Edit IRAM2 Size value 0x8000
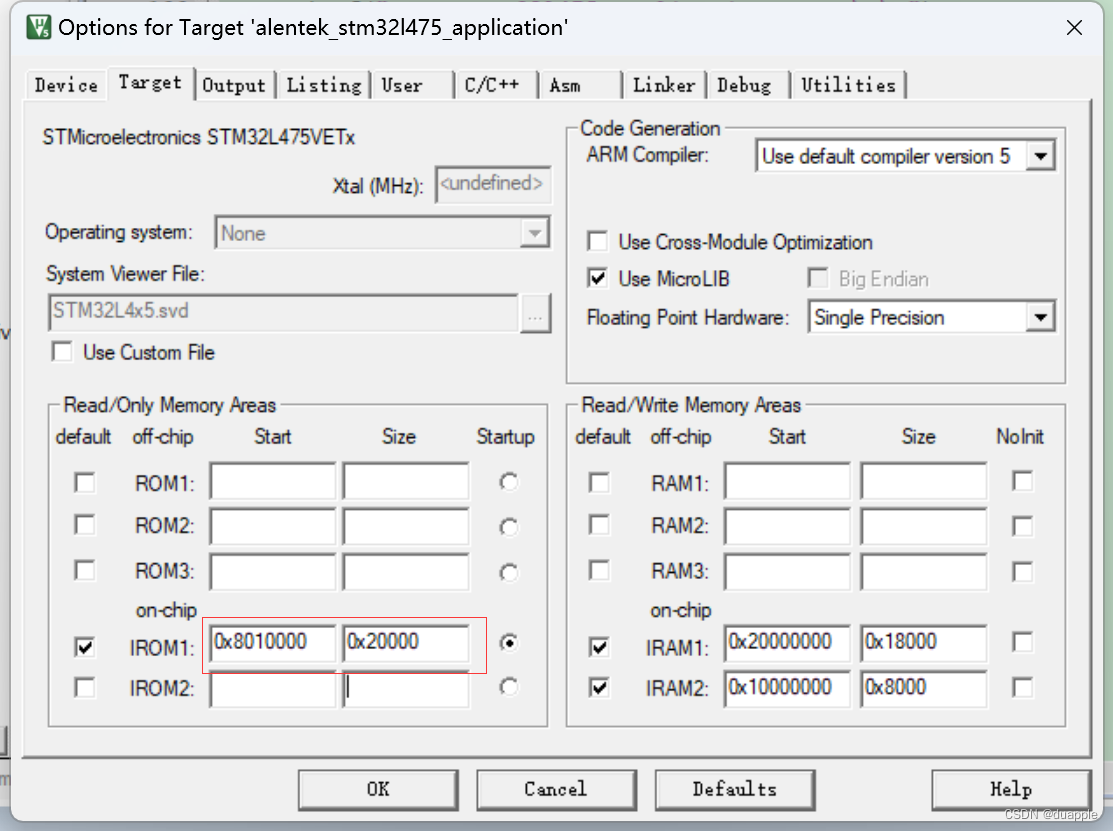Screen dimensions: 1113x831 coord(923,688)
